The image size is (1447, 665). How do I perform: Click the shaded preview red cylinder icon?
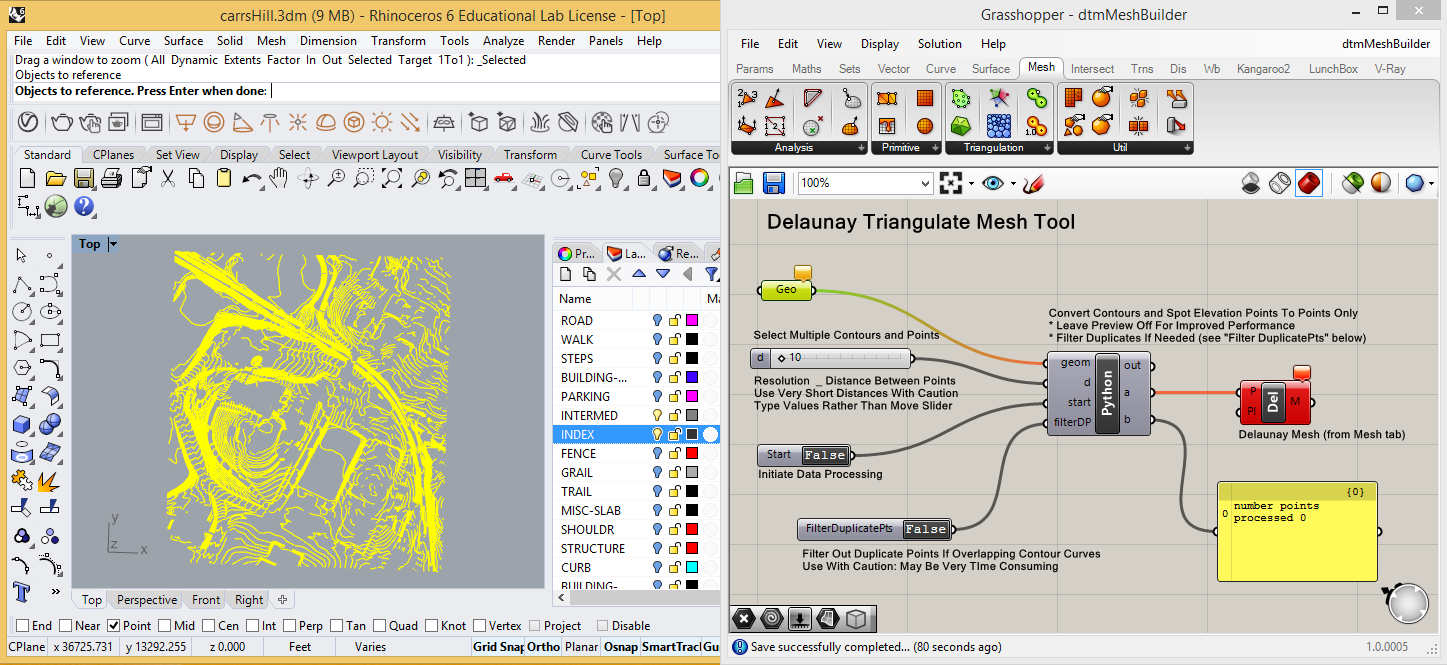(1309, 183)
